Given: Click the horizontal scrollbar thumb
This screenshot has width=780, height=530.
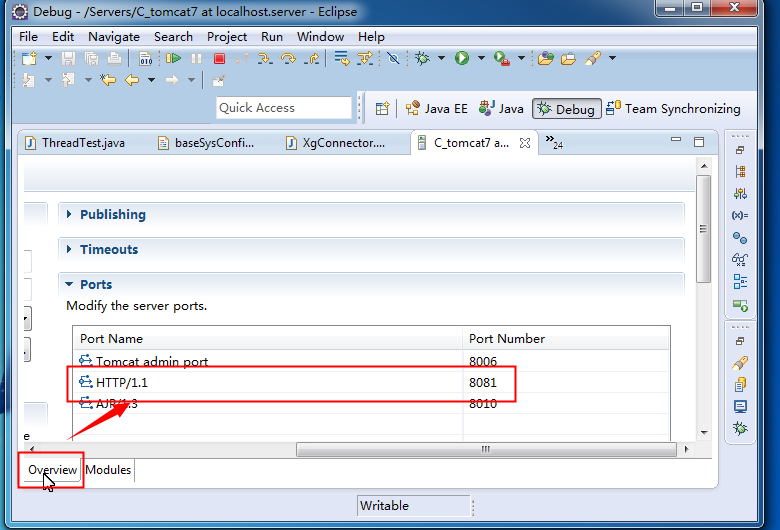Looking at the screenshot, I should [x=486, y=449].
